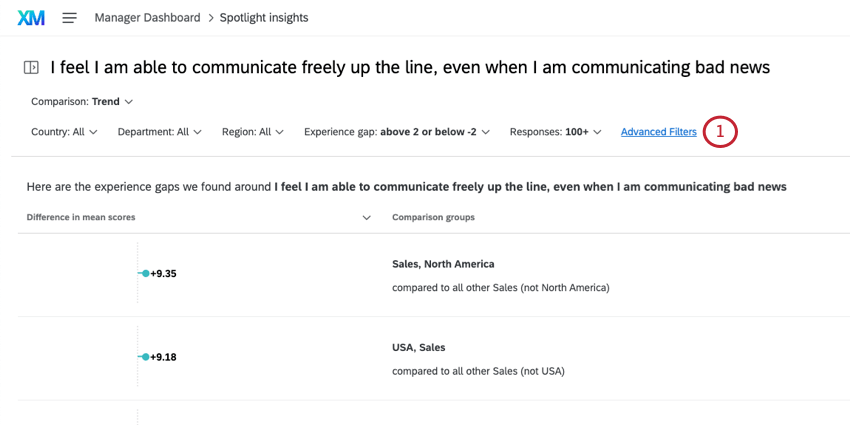Click the XM logo icon
The width and height of the screenshot is (850, 425).
31,18
